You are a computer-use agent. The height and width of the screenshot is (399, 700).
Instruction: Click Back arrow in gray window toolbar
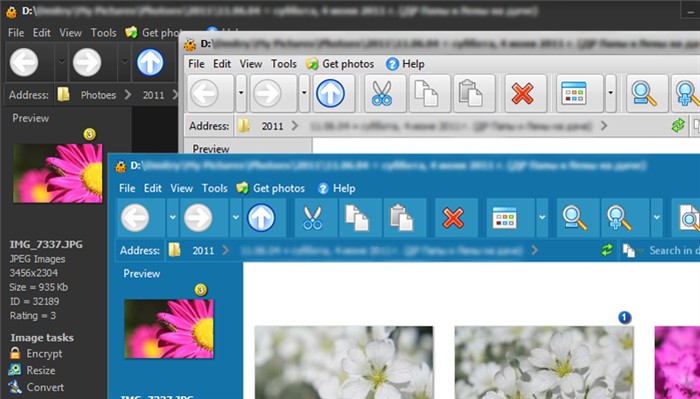204,94
